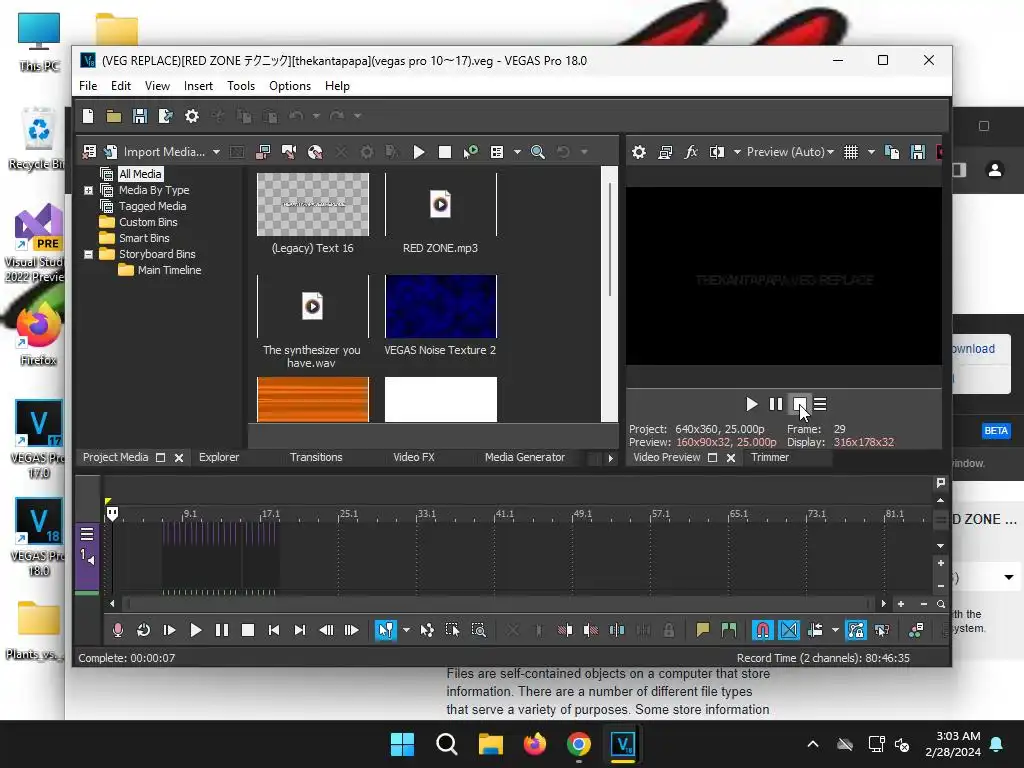Viewport: 1024px width, 768px height.
Task: Open the Views dropdown arrow in Project Media
Action: pyautogui.click(x=517, y=152)
